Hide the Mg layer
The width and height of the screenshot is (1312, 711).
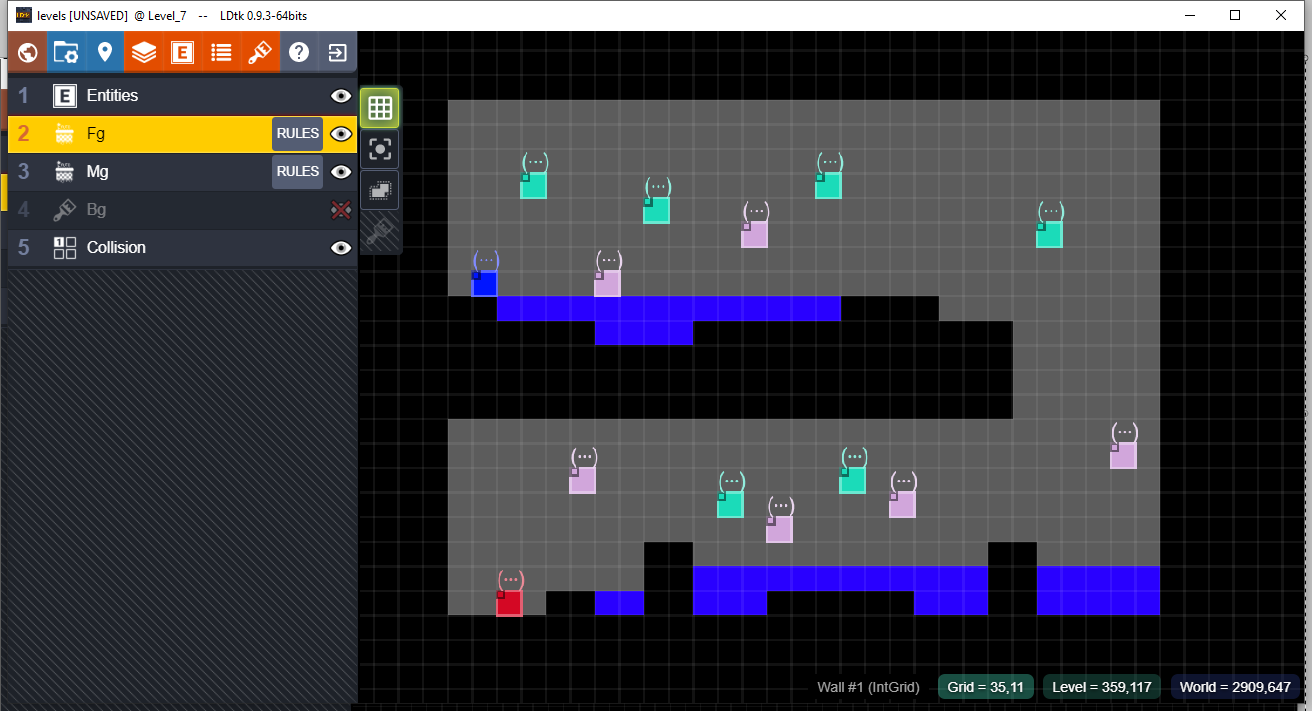click(x=341, y=172)
